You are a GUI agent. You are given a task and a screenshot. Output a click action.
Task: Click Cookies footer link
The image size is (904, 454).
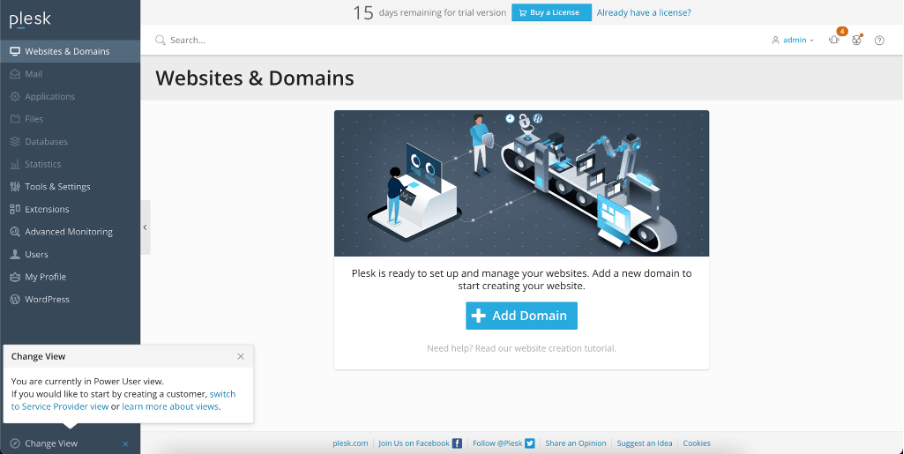[696, 443]
